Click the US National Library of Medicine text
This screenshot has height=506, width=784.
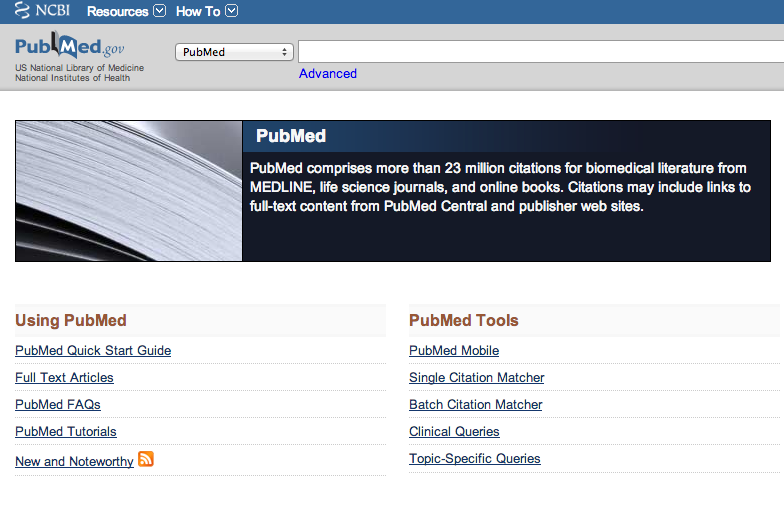tap(80, 68)
